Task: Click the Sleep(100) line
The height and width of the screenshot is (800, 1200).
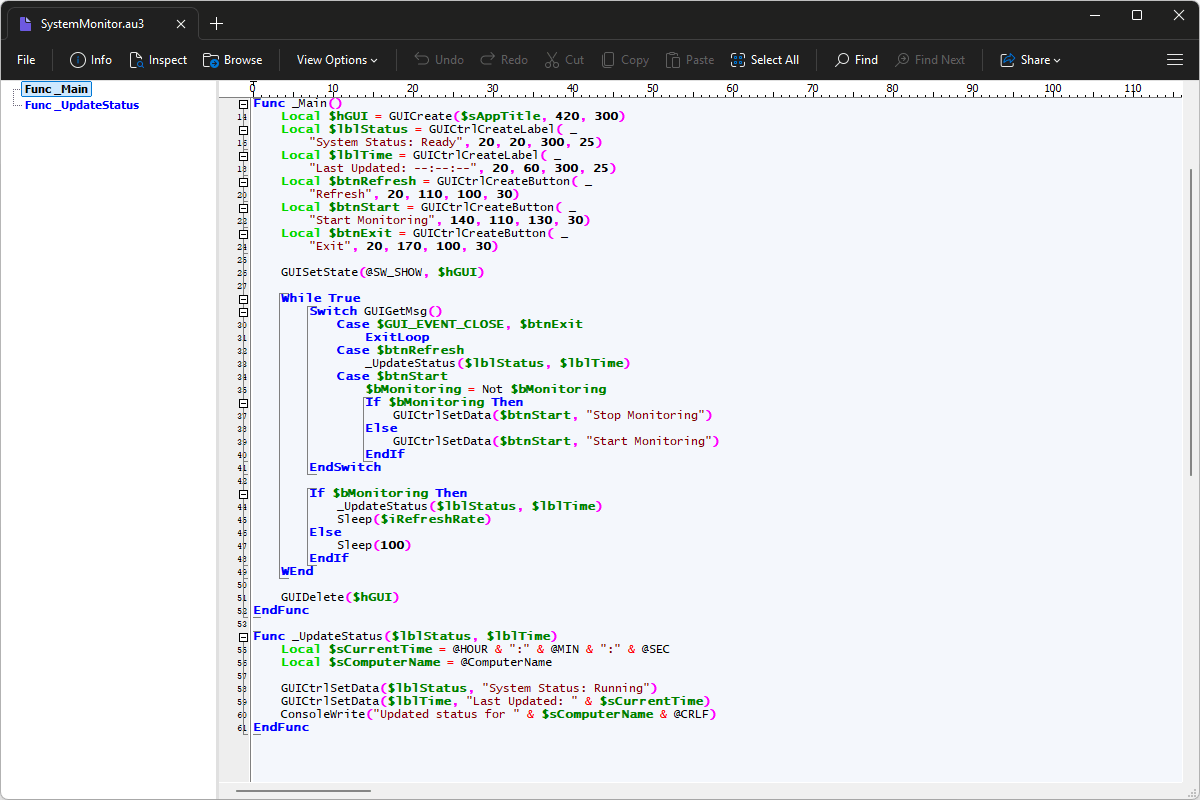Action: tap(374, 545)
